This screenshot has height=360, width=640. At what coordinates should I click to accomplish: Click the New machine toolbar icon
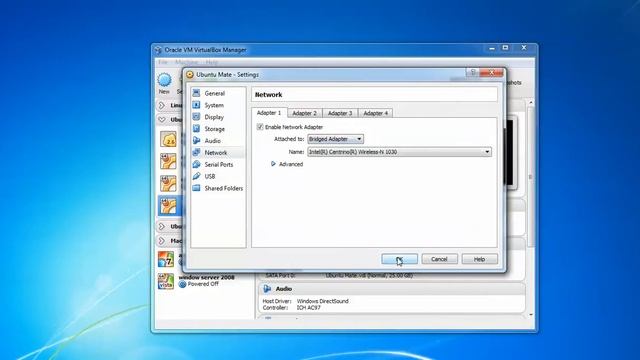pos(164,80)
